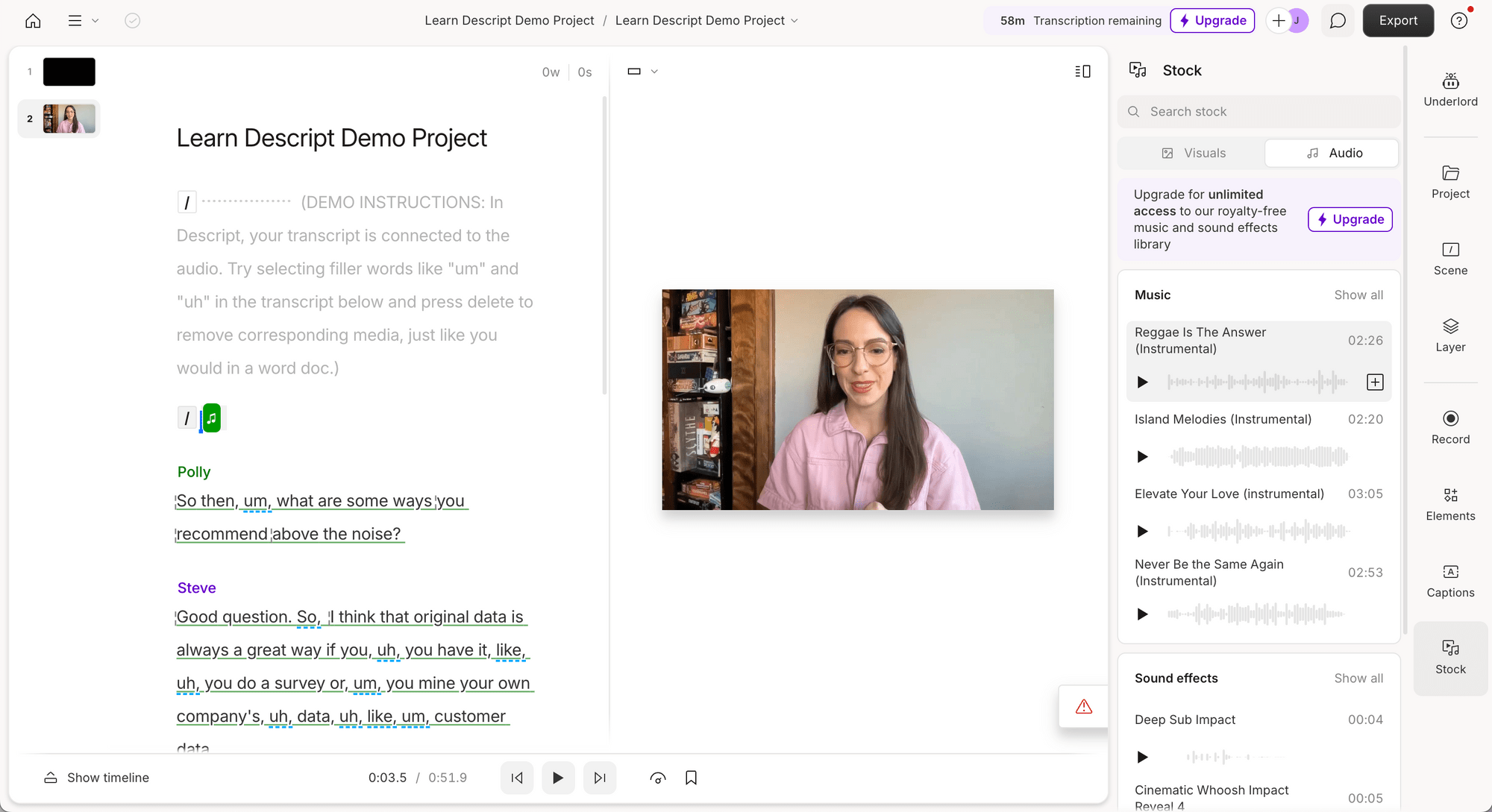Play Island Melodies preview
This screenshot has height=812, width=1492.
point(1142,457)
